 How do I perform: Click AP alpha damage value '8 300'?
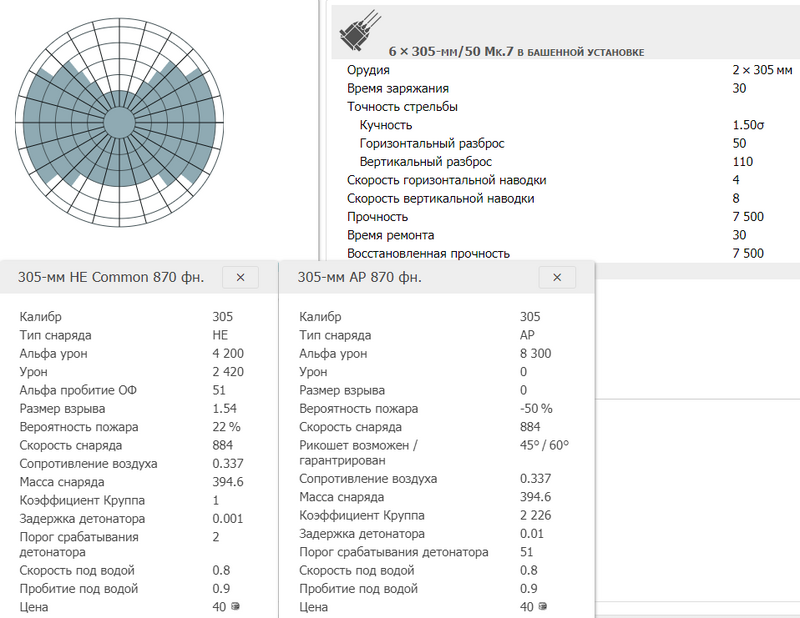535,354
